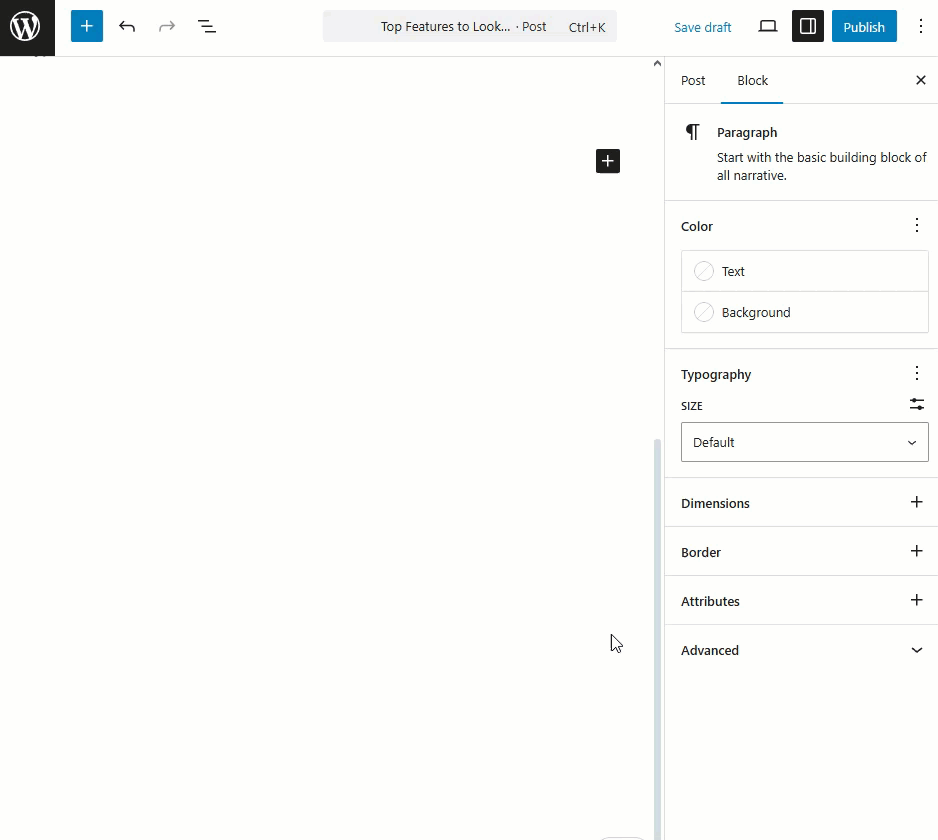938x840 pixels.
Task: Undo the last change
Action: (x=127, y=26)
